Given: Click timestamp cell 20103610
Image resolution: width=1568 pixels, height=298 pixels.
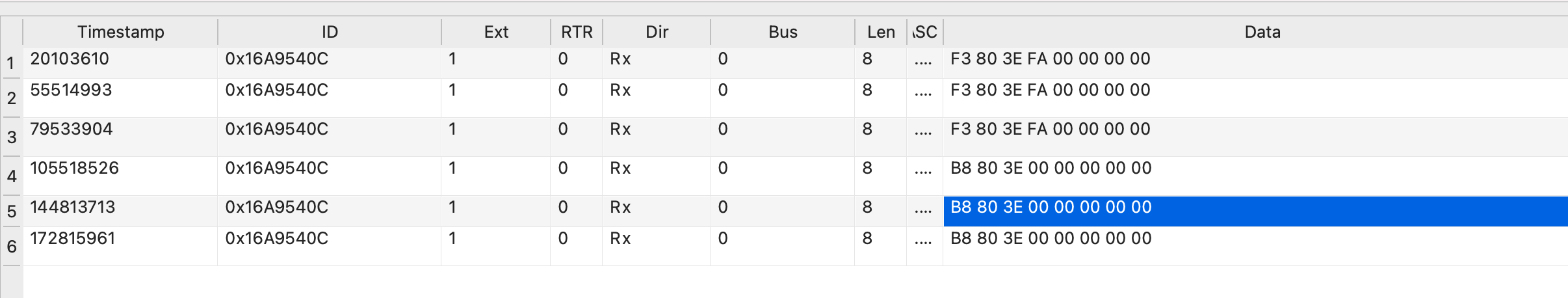Looking at the screenshot, I should tap(70, 59).
